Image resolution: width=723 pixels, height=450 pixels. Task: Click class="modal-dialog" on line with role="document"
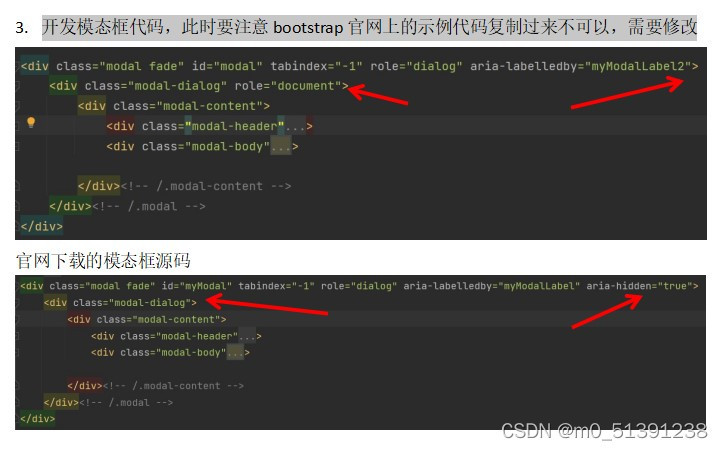[x=155, y=86]
